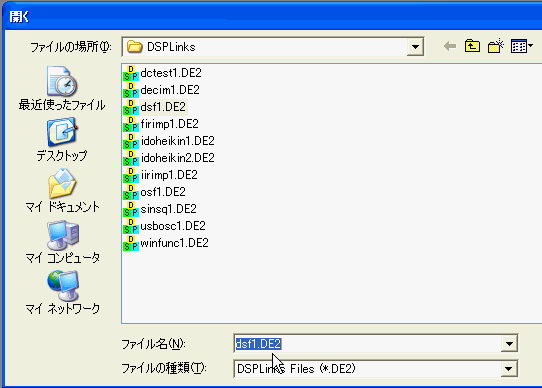The image size is (542, 388).
Task: Expand the DSPLinks location dropdown
Action: (x=415, y=47)
